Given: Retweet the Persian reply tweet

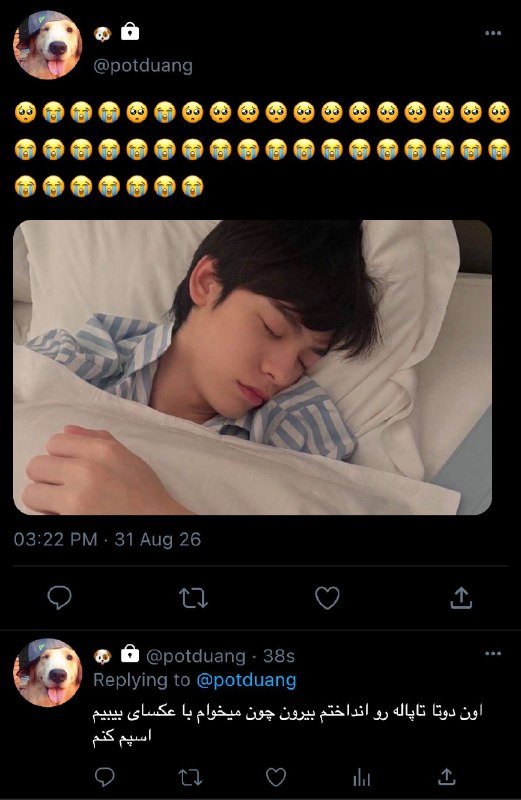Looking at the screenshot, I should coord(190,778).
